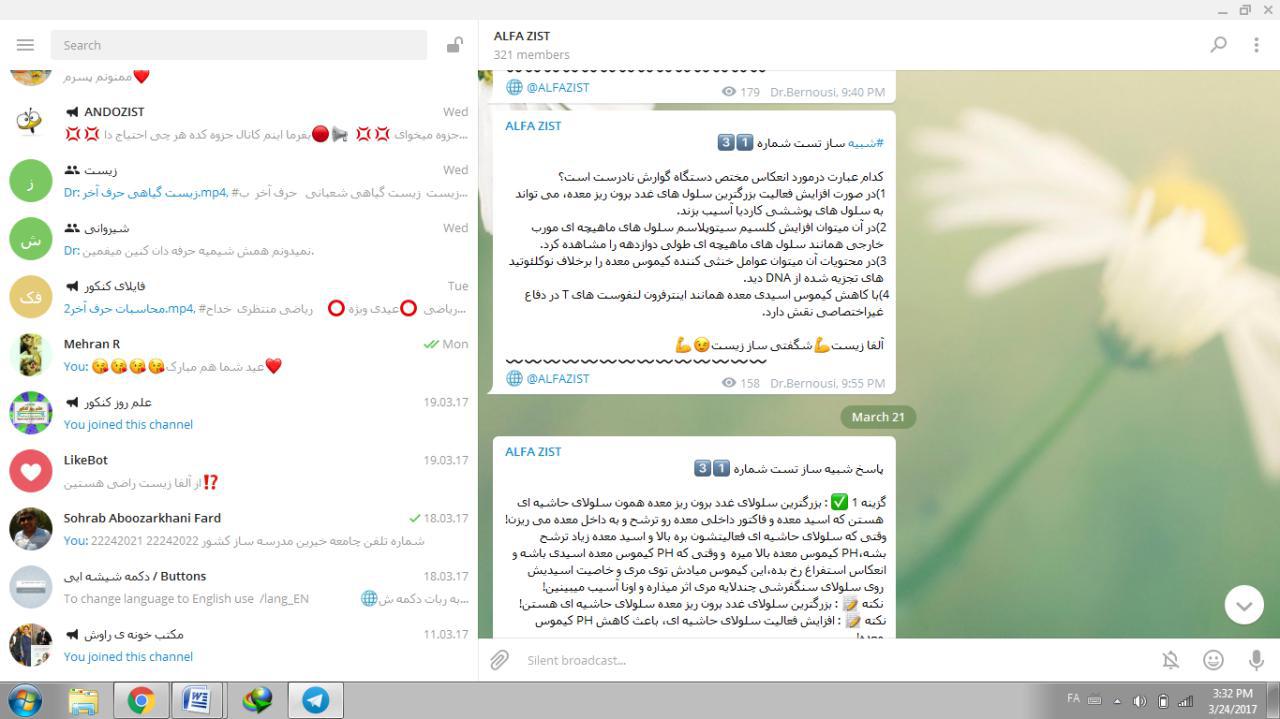The height and width of the screenshot is (719, 1280).
Task: Click the 158 views counter
Action: pos(741,383)
